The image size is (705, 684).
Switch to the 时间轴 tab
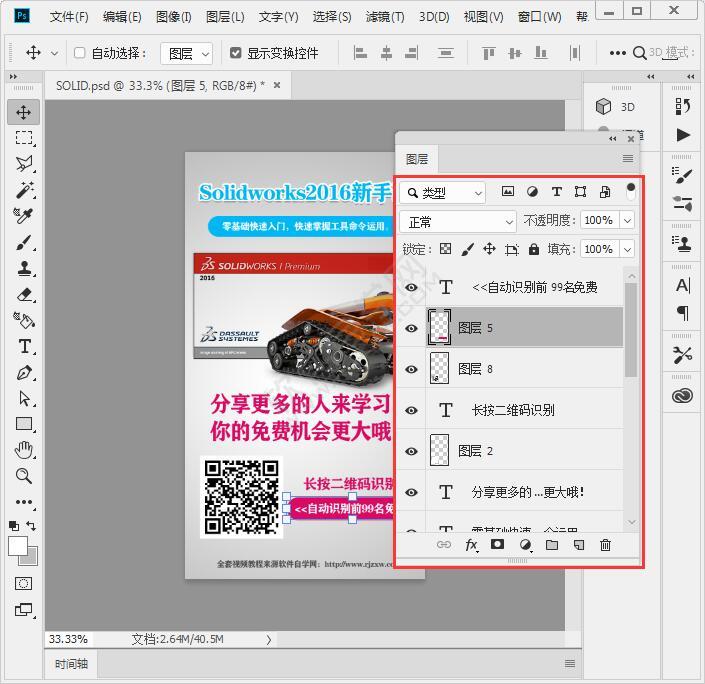coord(71,663)
